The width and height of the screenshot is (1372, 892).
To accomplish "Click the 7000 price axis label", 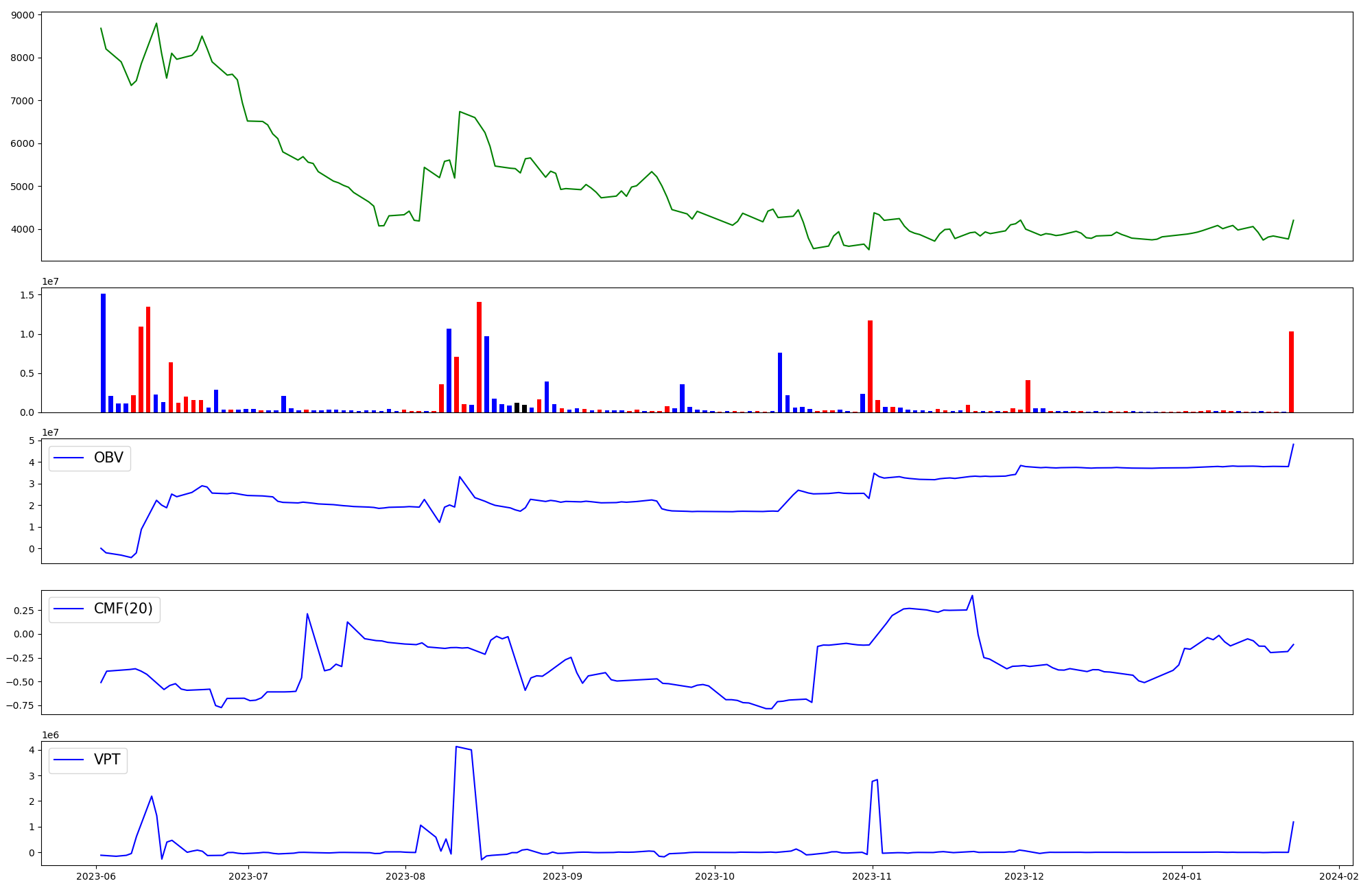I will (23, 101).
